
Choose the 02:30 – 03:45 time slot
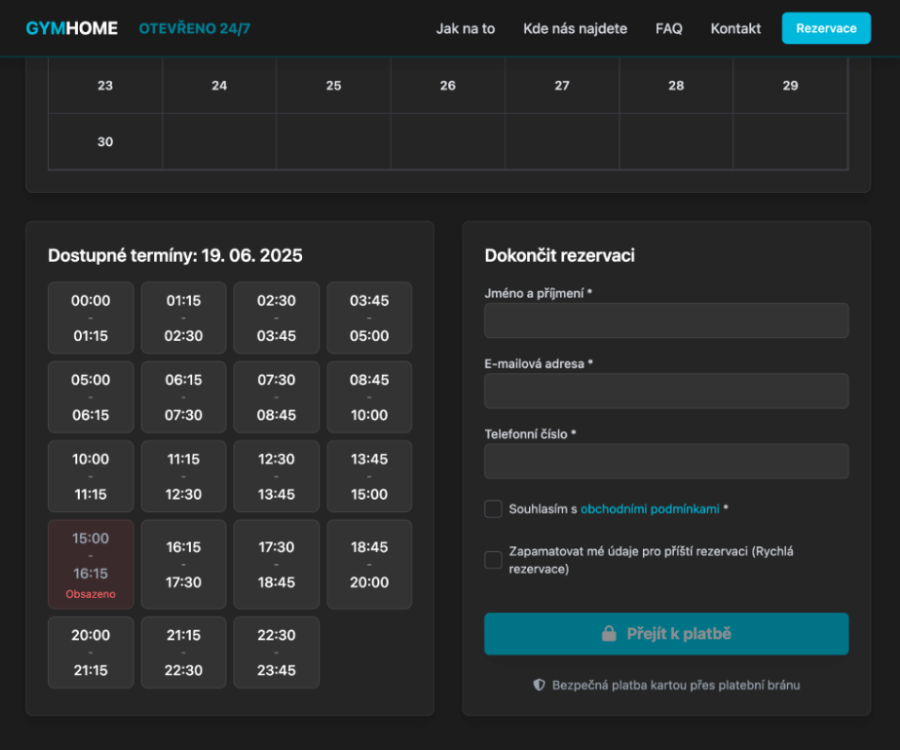[x=276, y=318]
